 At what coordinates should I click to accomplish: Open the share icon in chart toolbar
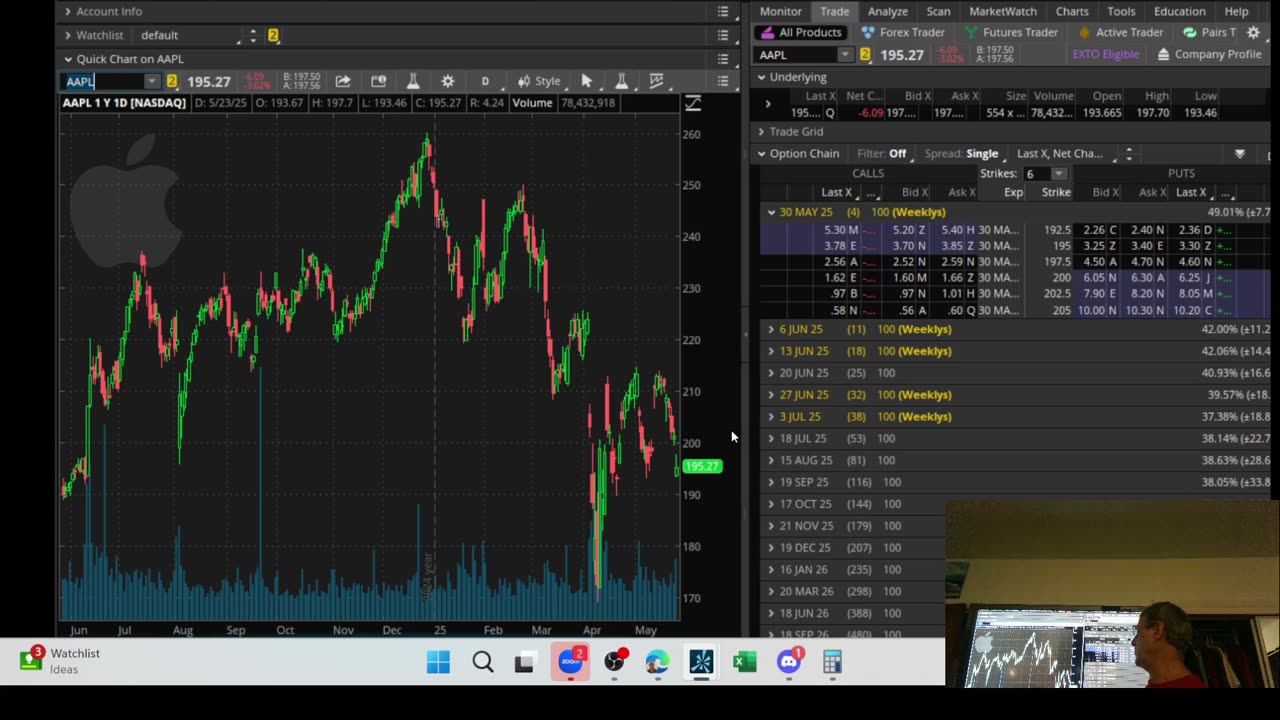(343, 81)
